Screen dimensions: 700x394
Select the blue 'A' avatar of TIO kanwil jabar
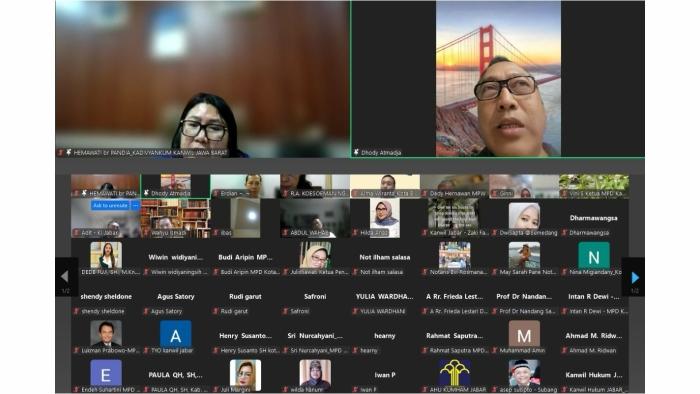coord(175,334)
